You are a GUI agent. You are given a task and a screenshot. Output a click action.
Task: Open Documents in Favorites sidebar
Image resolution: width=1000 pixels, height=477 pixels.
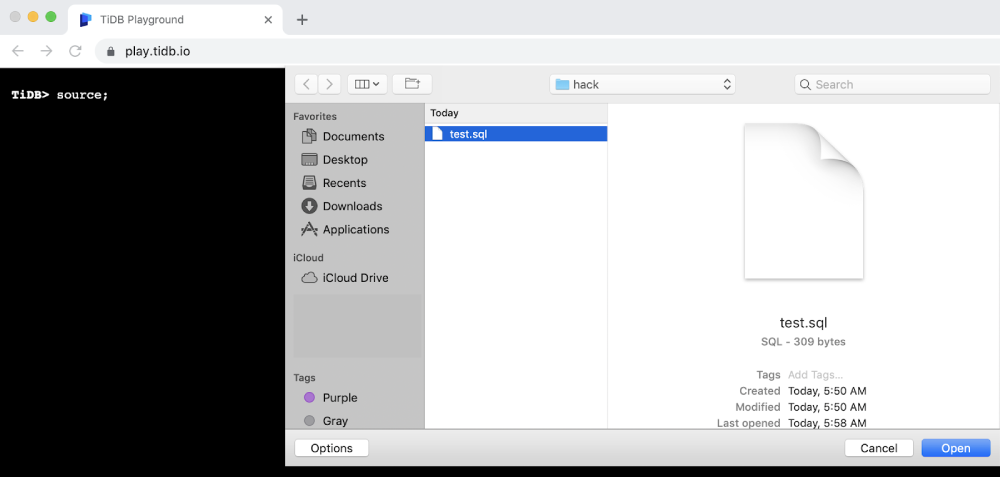pos(353,136)
